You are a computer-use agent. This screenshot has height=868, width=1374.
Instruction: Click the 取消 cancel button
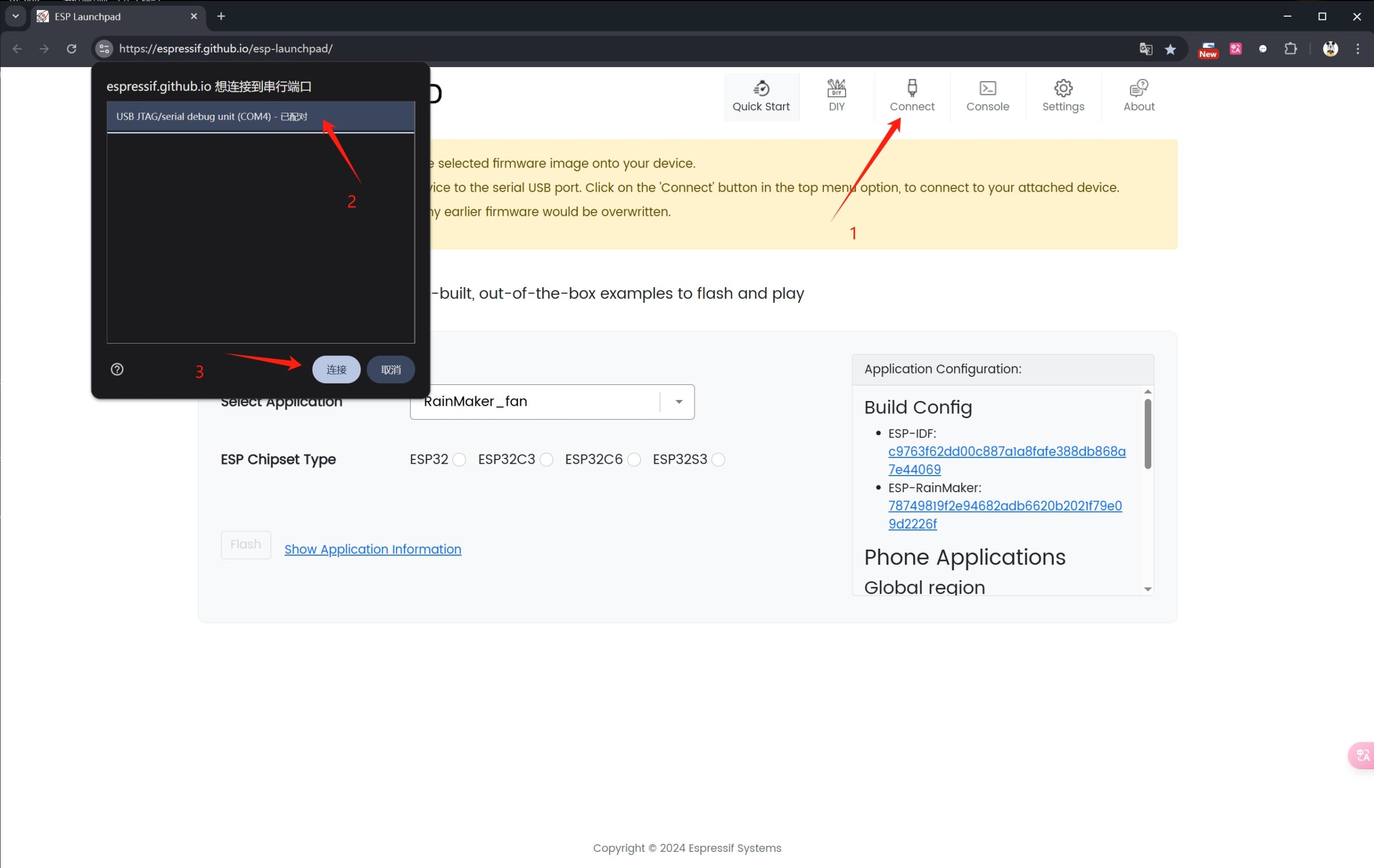[x=390, y=369]
